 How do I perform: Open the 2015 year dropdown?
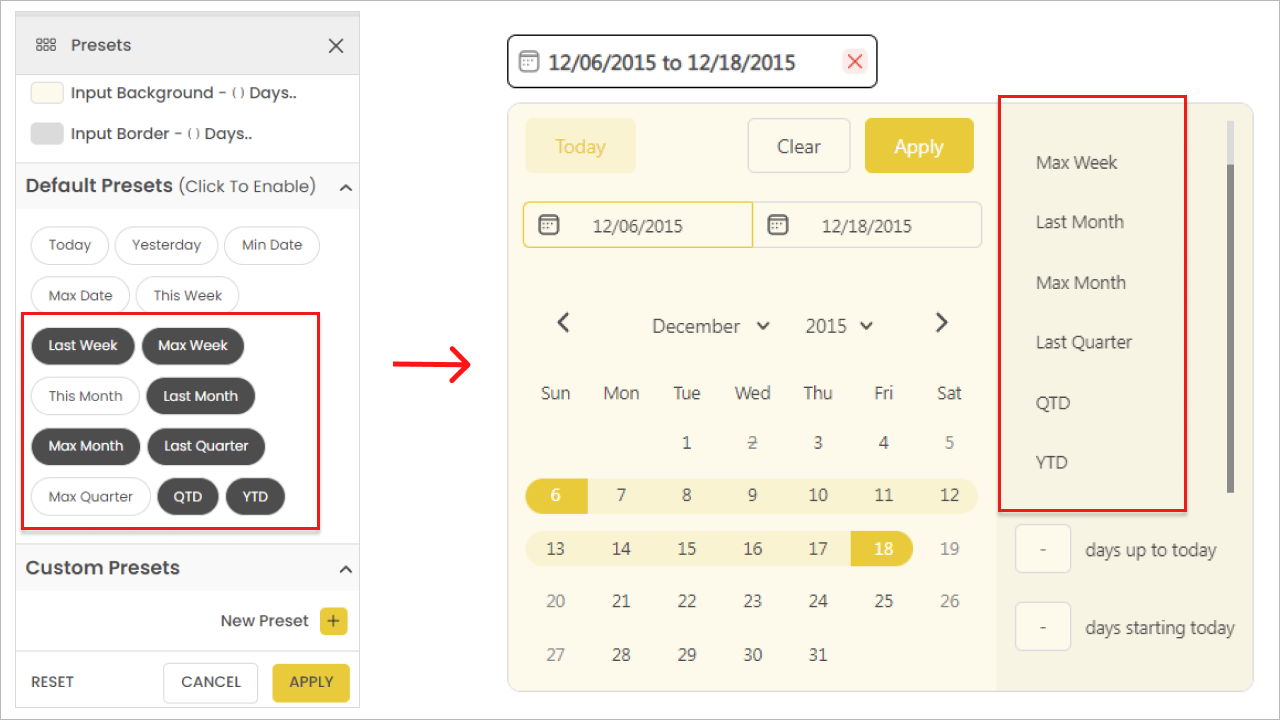coord(839,326)
